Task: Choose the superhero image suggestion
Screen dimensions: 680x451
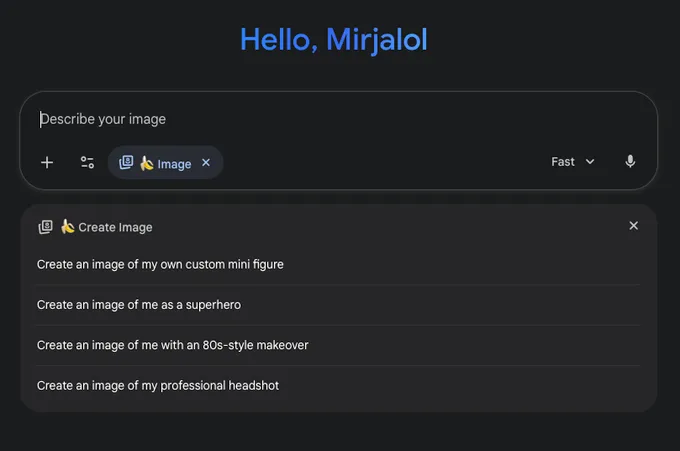Action: coord(139,305)
